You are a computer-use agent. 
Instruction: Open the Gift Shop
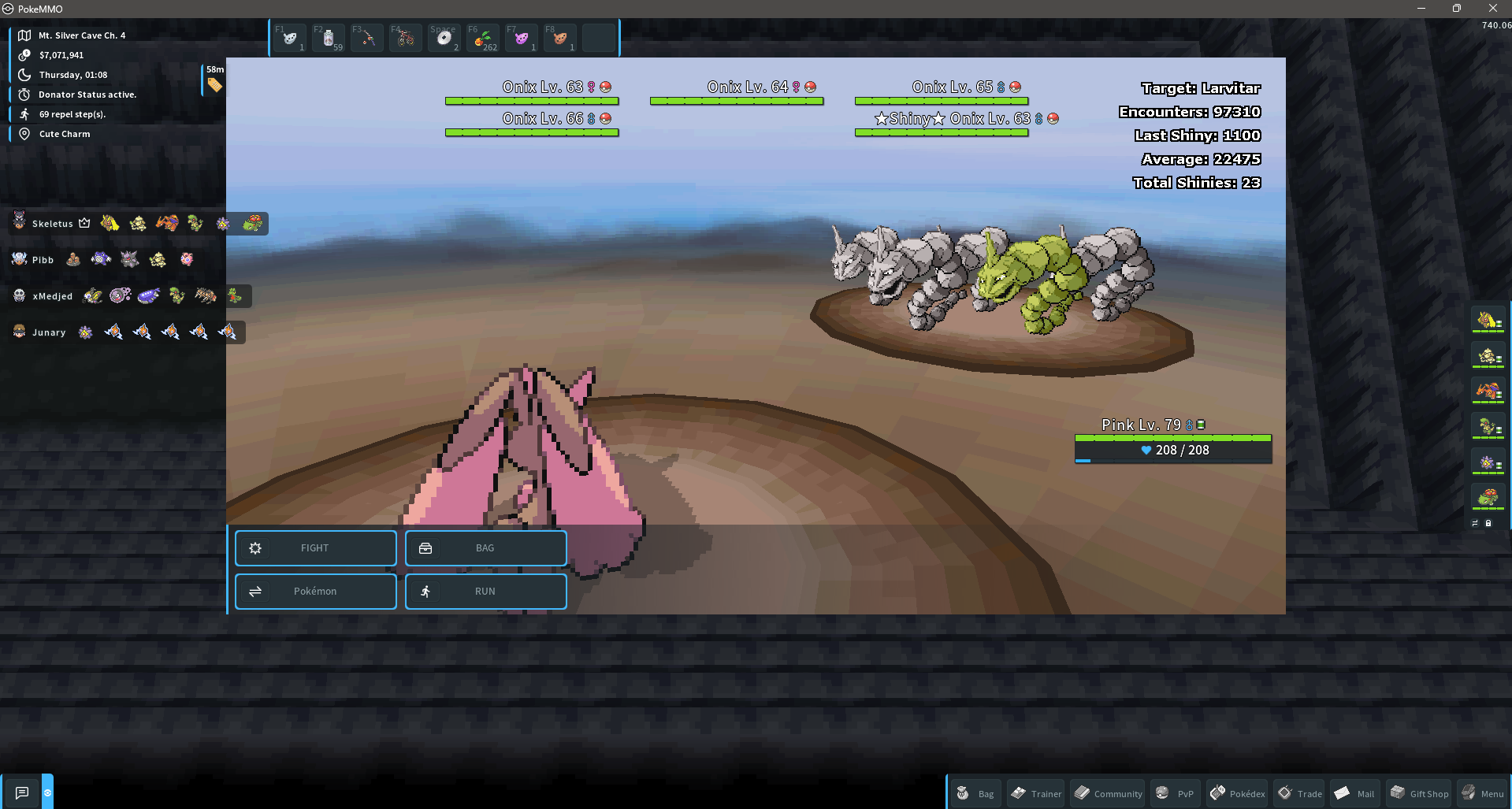pyautogui.click(x=1419, y=793)
